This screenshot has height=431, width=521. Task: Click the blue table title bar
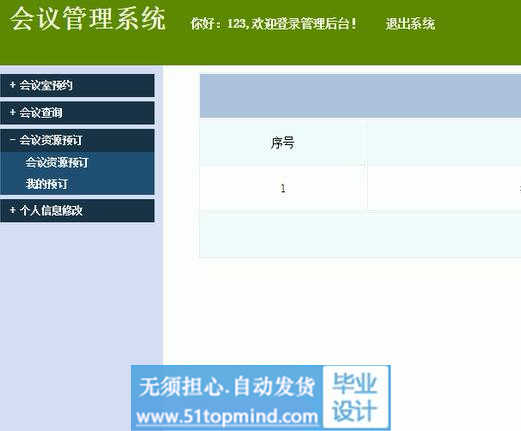pos(360,96)
